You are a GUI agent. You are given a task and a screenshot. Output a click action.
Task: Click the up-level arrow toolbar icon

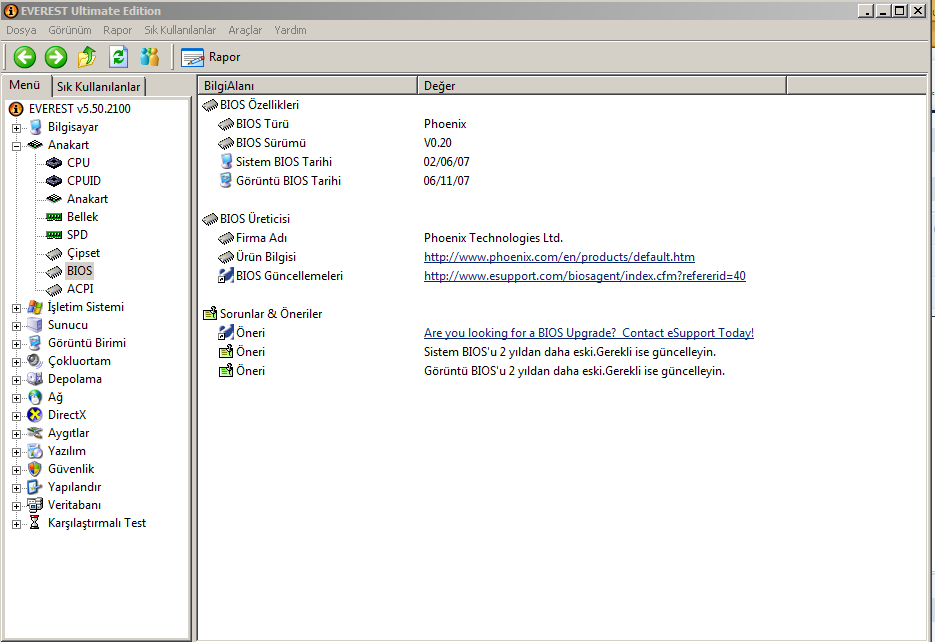(x=87, y=57)
